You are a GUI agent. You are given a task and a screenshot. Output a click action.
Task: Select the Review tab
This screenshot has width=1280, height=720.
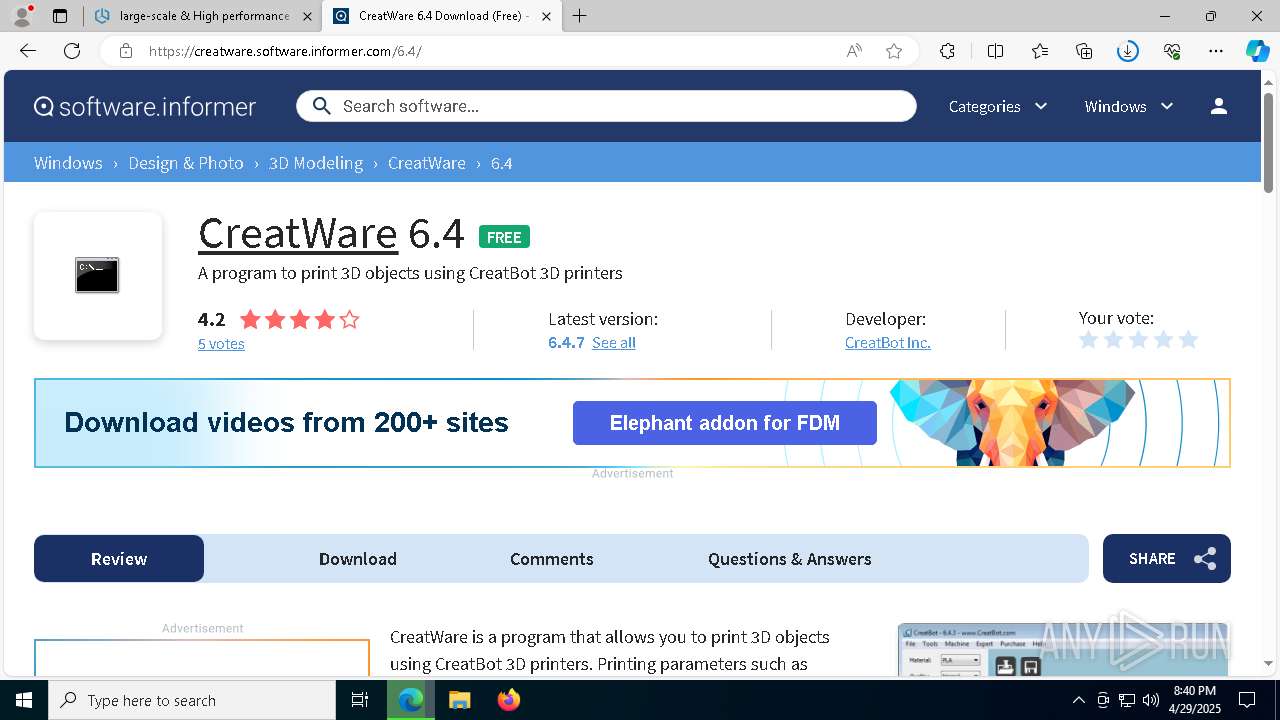[119, 559]
